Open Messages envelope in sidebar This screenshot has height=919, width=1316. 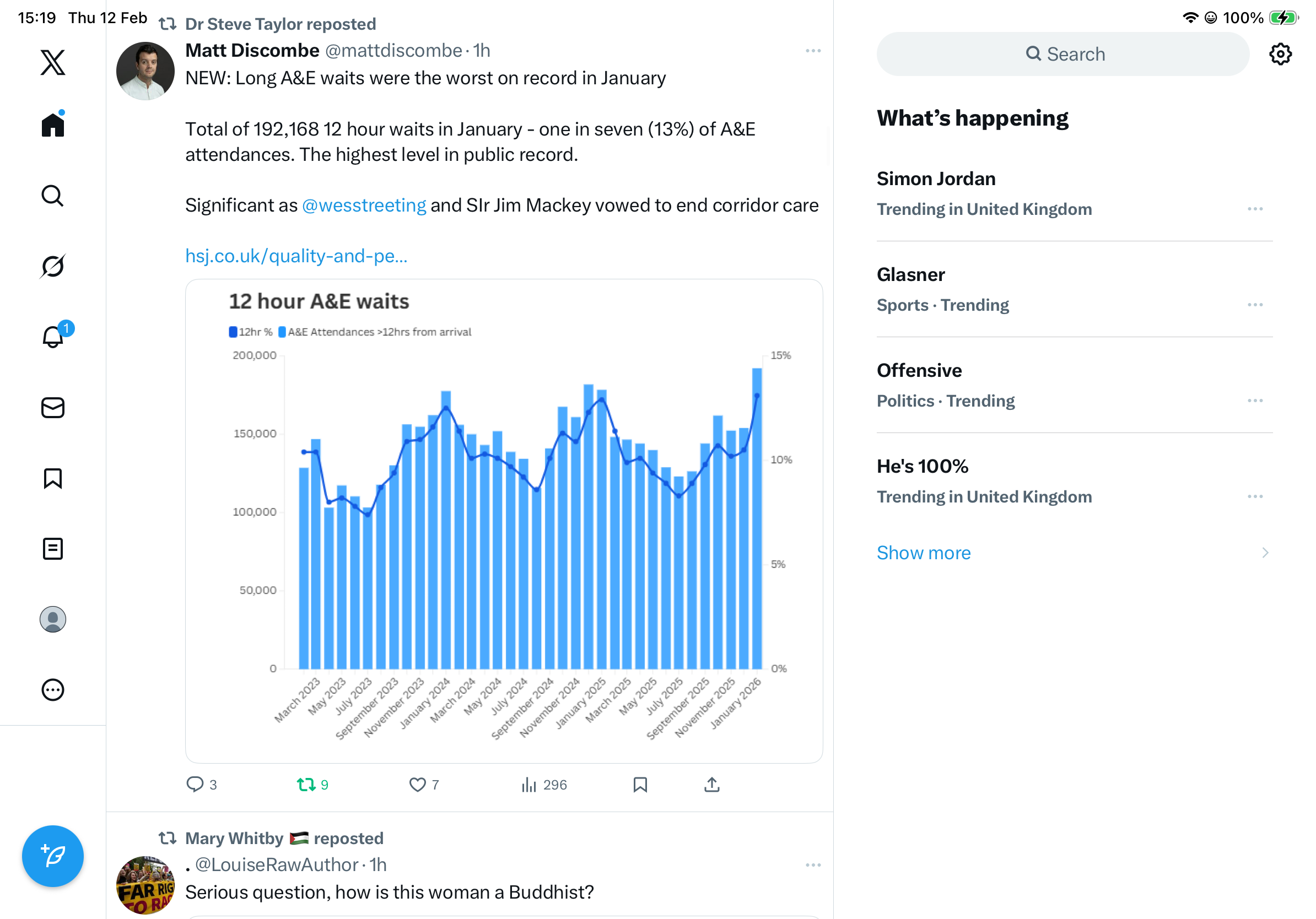point(53,408)
